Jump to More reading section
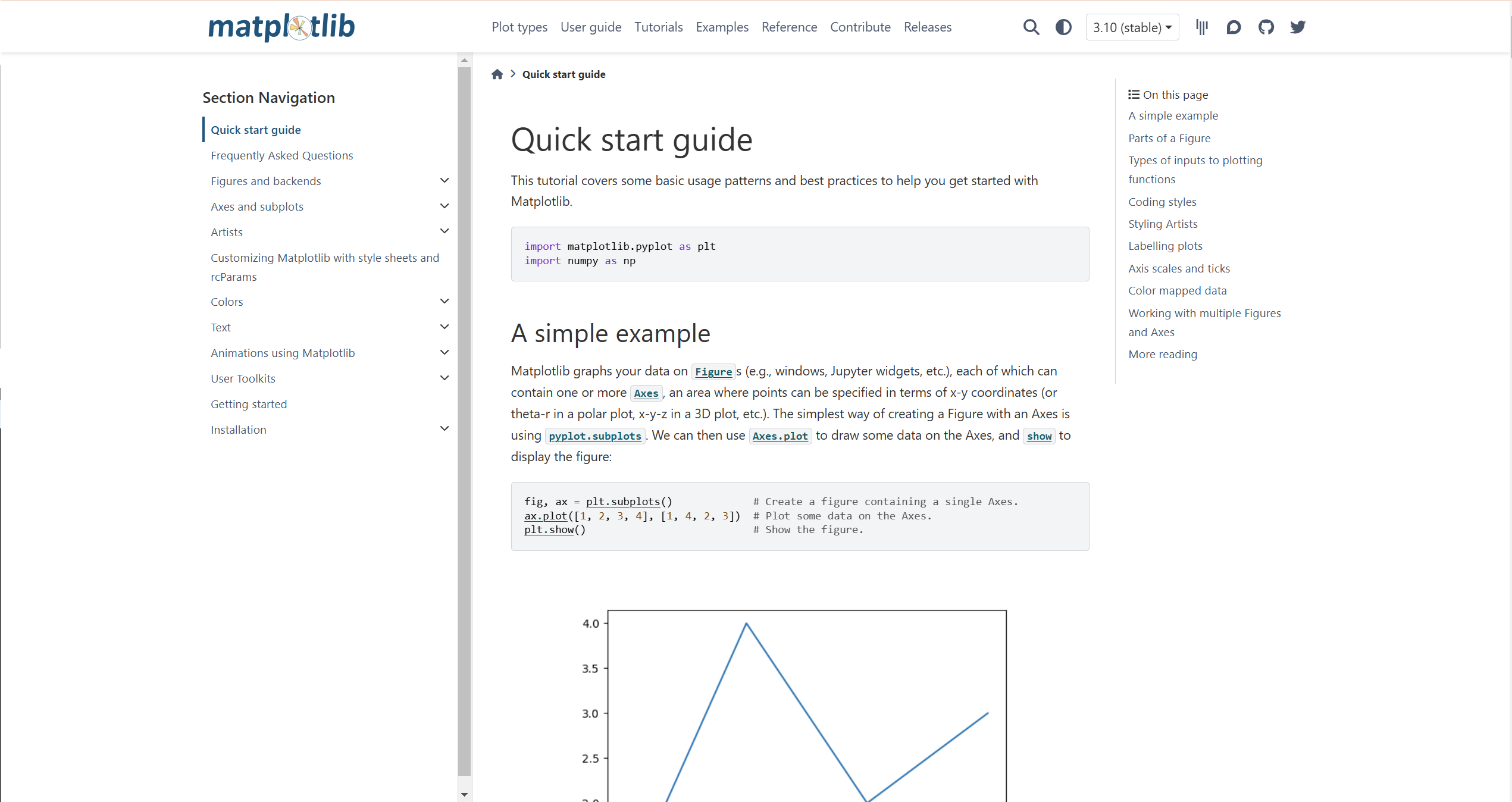Screen dimensions: 1512x802 tap(1163, 354)
